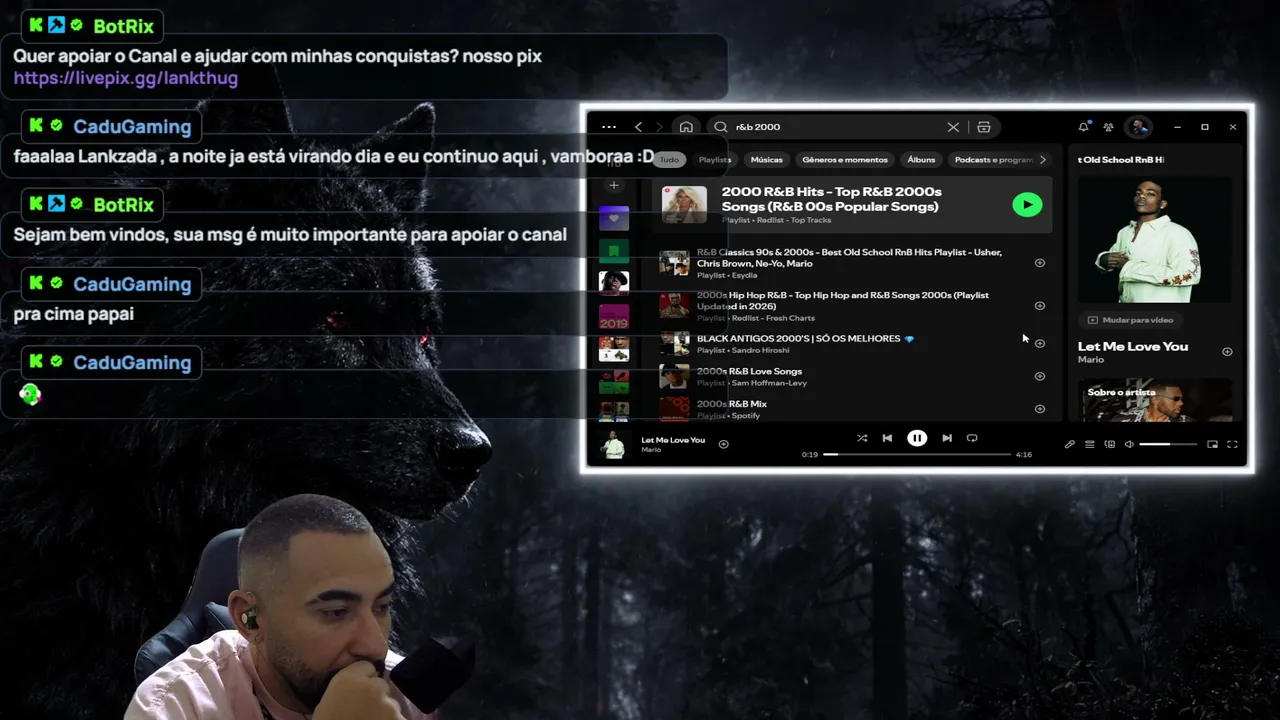Open R&B Classics 90s & 2000s playlist
Viewport: 1280px width, 720px height.
[x=849, y=258]
